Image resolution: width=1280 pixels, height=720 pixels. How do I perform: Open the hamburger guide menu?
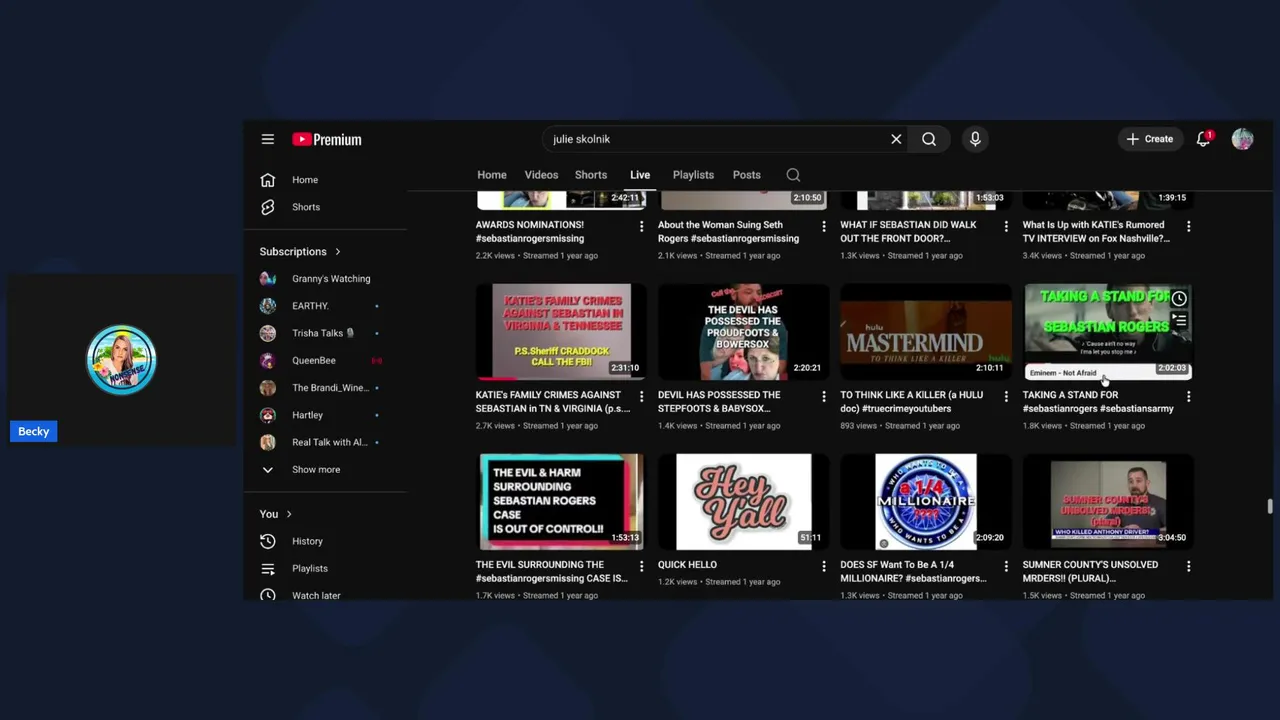(268, 139)
